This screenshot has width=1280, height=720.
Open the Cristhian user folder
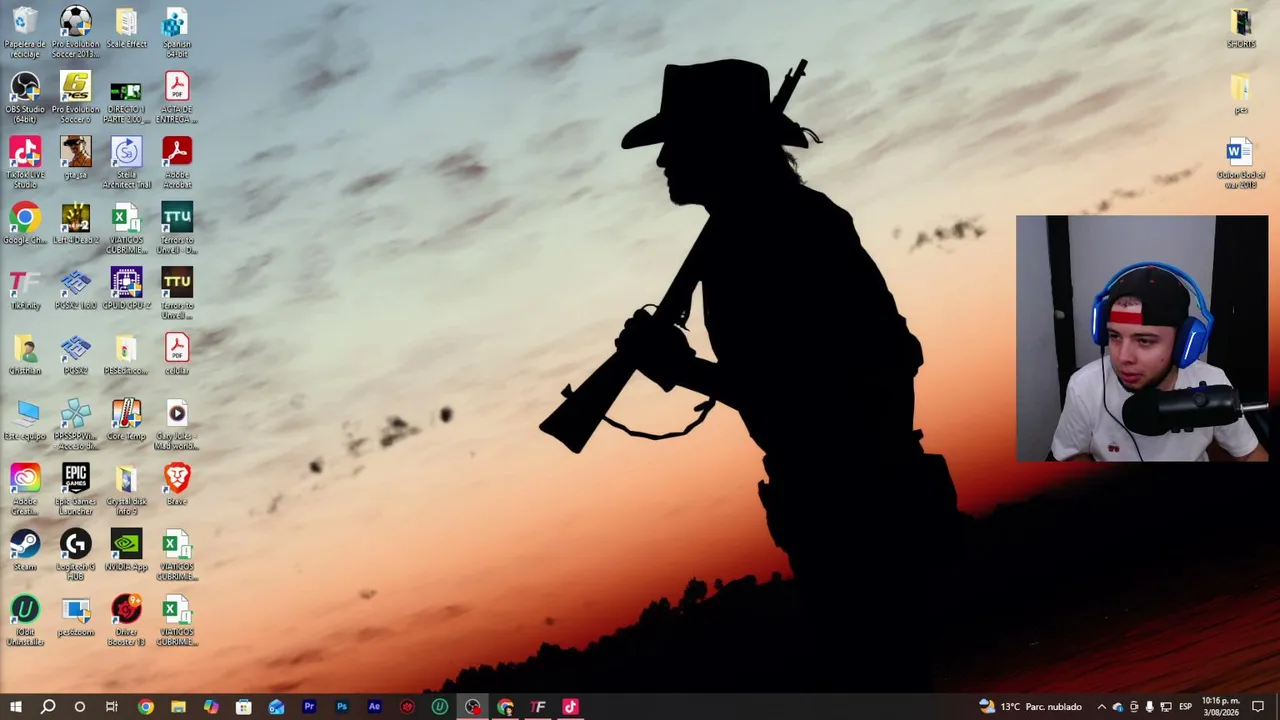pos(25,354)
